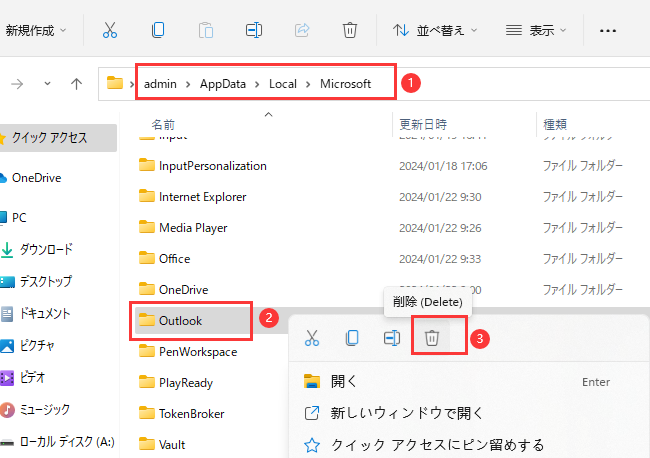Click the Delete trash icon in context menu

pyautogui.click(x=432, y=338)
